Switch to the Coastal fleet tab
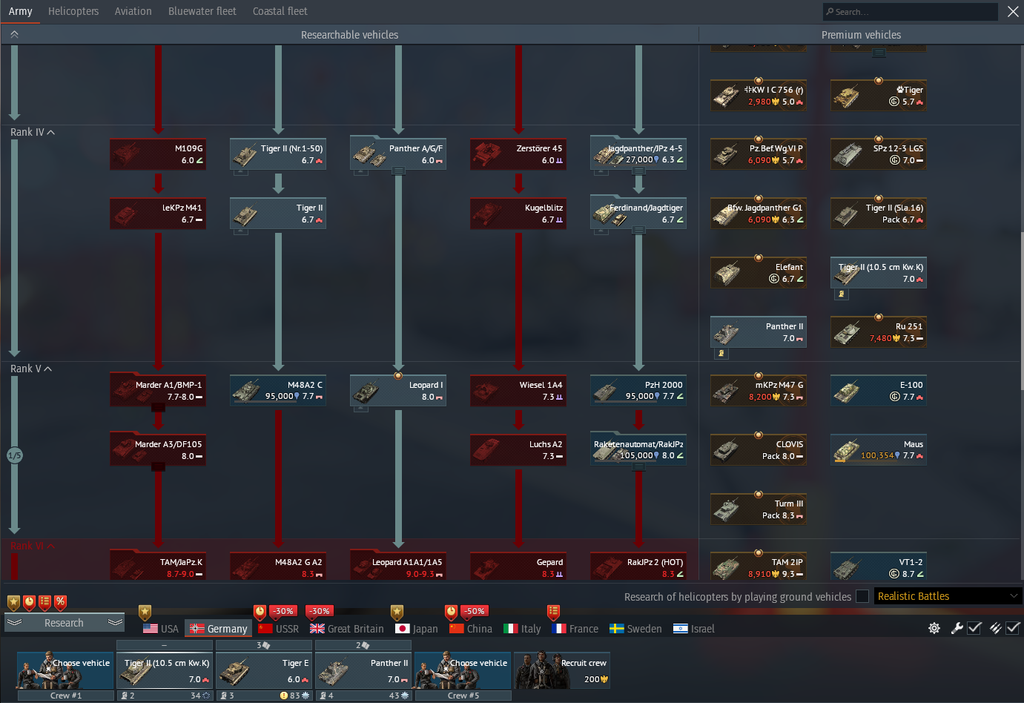1024x703 pixels. coord(280,11)
